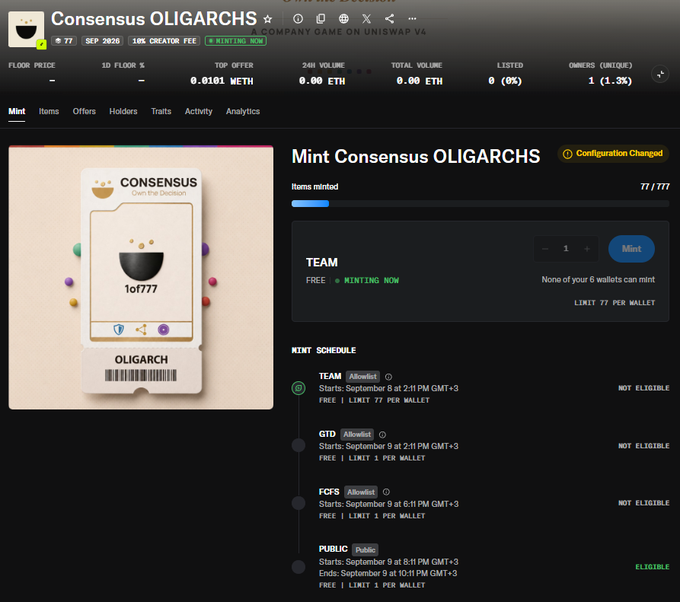Click info icon next to TEAM Allowlist
This screenshot has height=602, width=680.
coord(388,377)
